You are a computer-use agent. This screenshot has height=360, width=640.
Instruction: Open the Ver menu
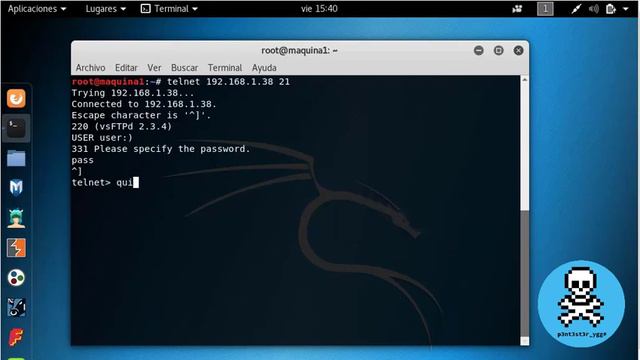(x=154, y=68)
